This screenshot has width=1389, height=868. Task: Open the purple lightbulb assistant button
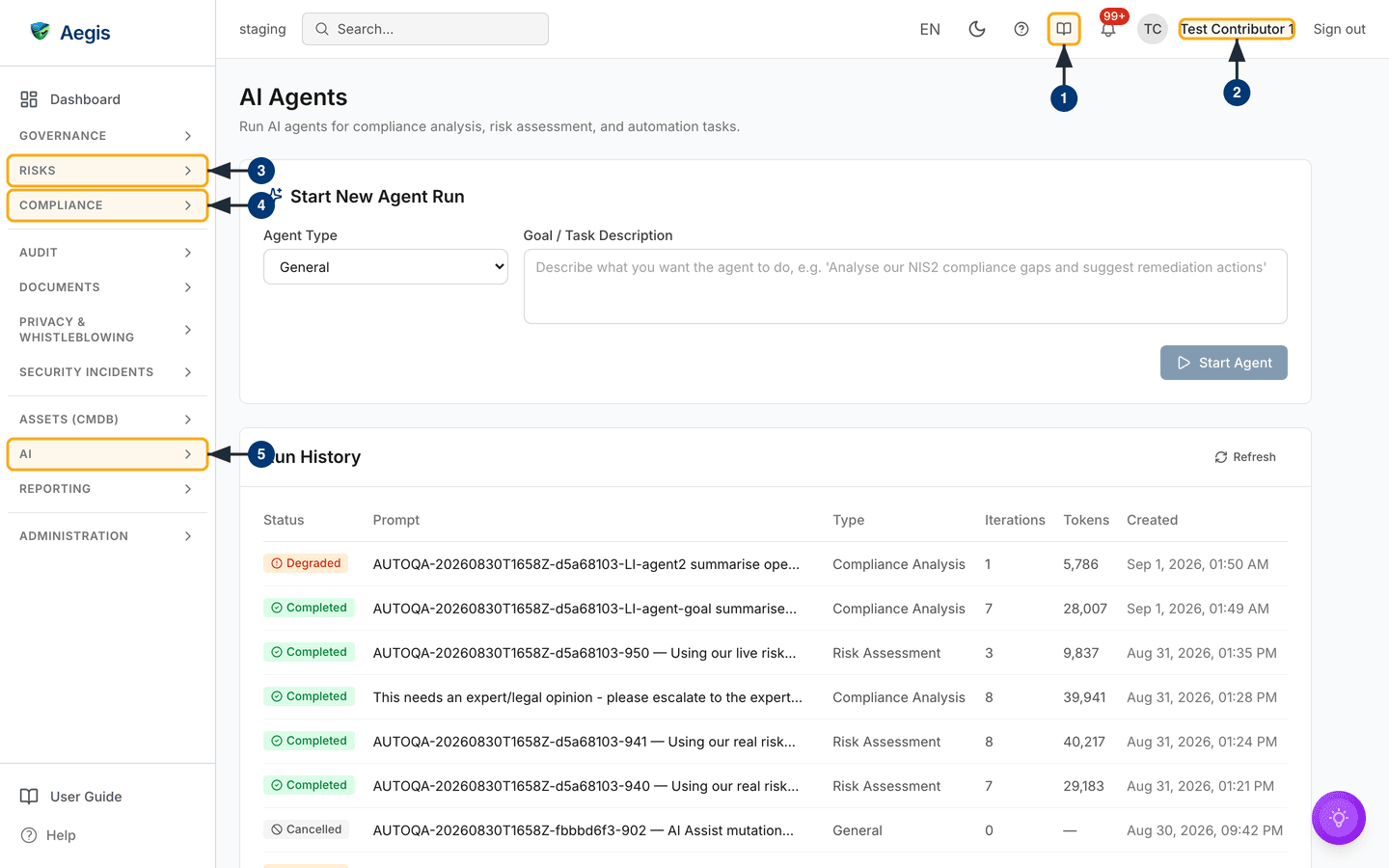[1339, 818]
